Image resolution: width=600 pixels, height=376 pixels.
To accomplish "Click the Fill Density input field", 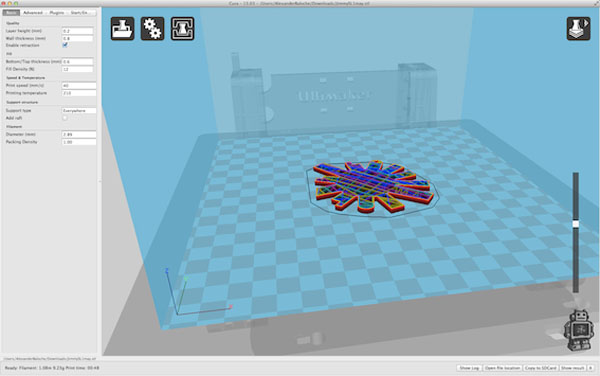I will click(77, 69).
